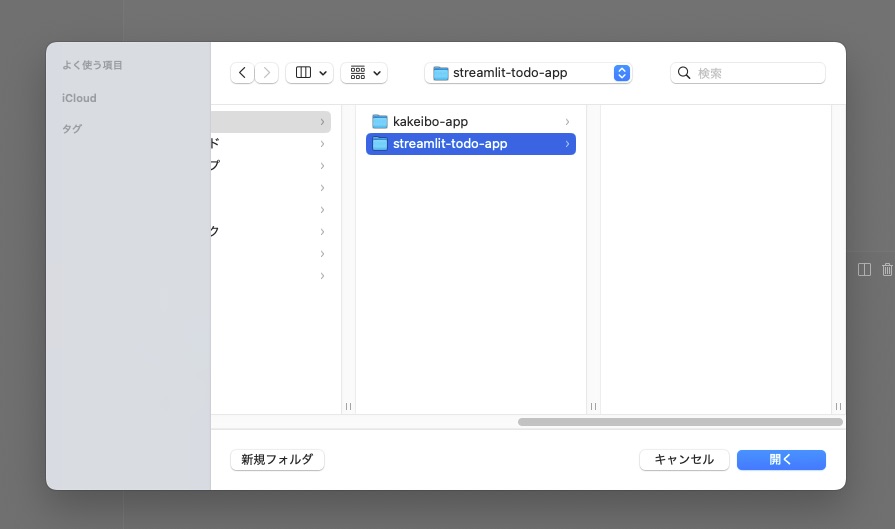The image size is (895, 529).
Task: Click the trash icon behind the dialog
Action: pos(887,269)
